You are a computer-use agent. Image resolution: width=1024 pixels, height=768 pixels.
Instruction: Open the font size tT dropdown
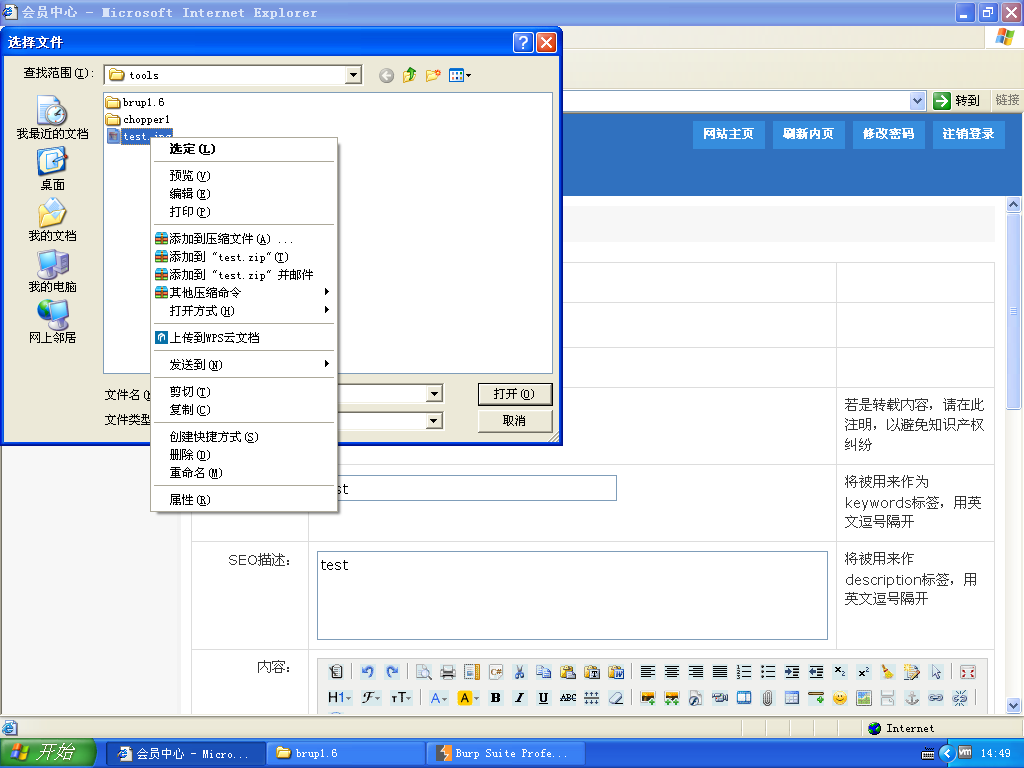[401, 697]
